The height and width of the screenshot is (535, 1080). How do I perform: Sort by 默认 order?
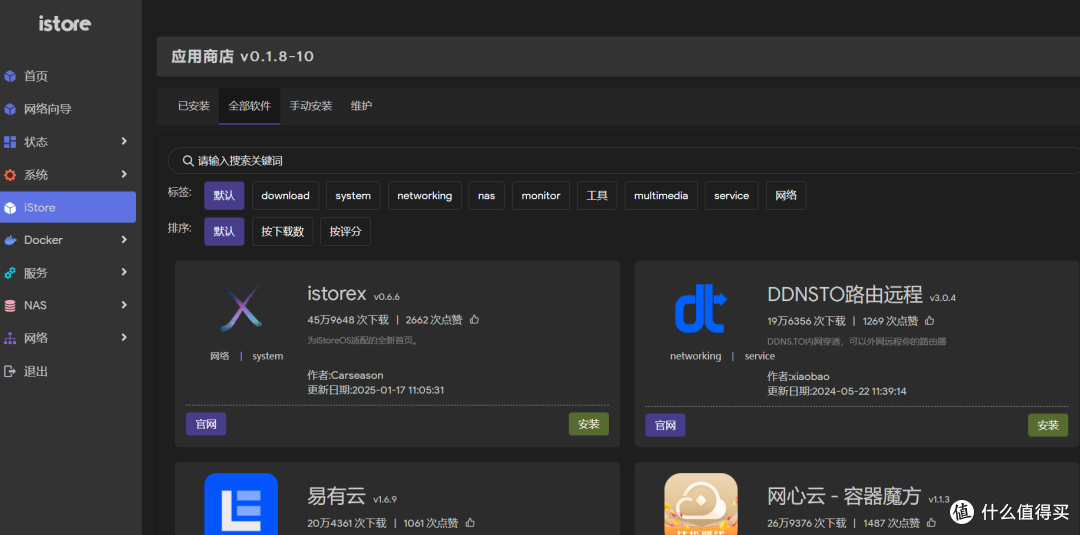click(224, 231)
